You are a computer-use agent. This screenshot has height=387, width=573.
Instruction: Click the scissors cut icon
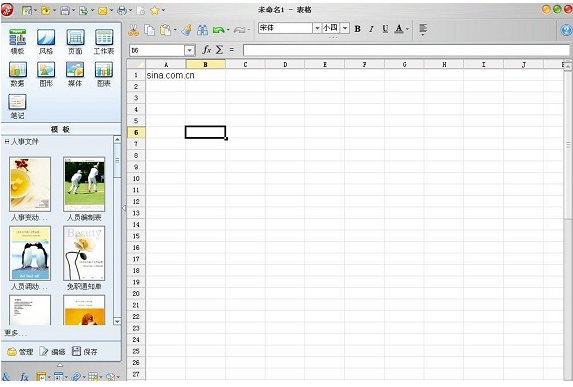click(x=133, y=30)
